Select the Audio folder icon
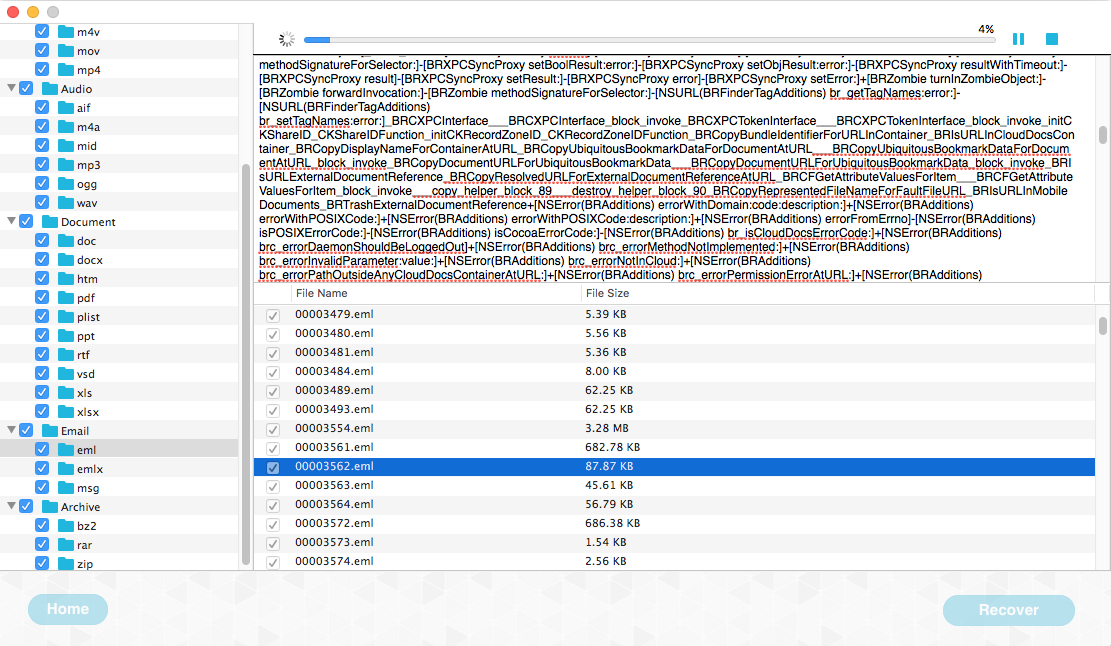The image size is (1111, 646). (50, 89)
